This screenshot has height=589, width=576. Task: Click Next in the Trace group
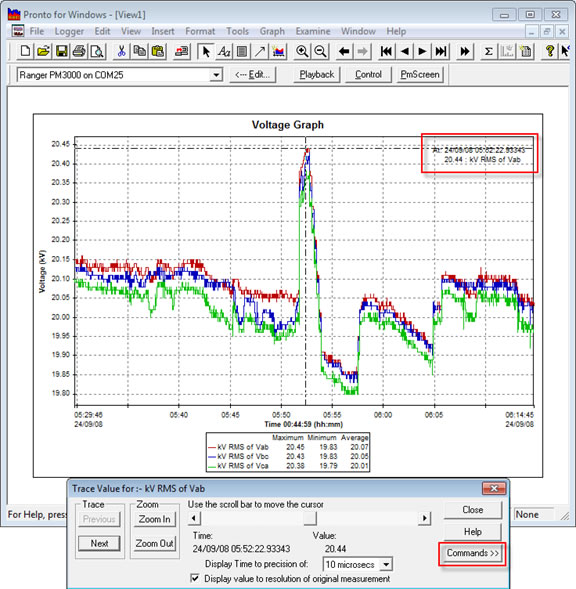pyautogui.click(x=100, y=543)
